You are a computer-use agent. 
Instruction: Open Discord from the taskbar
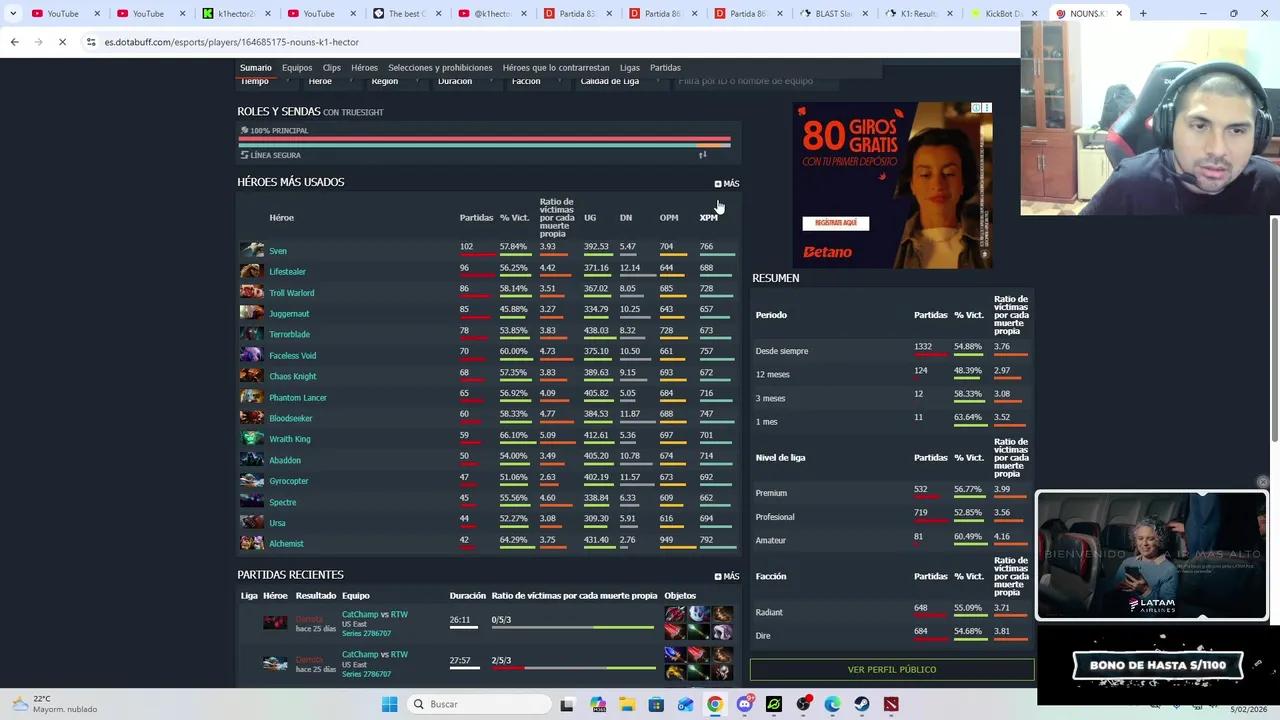pos(745,704)
